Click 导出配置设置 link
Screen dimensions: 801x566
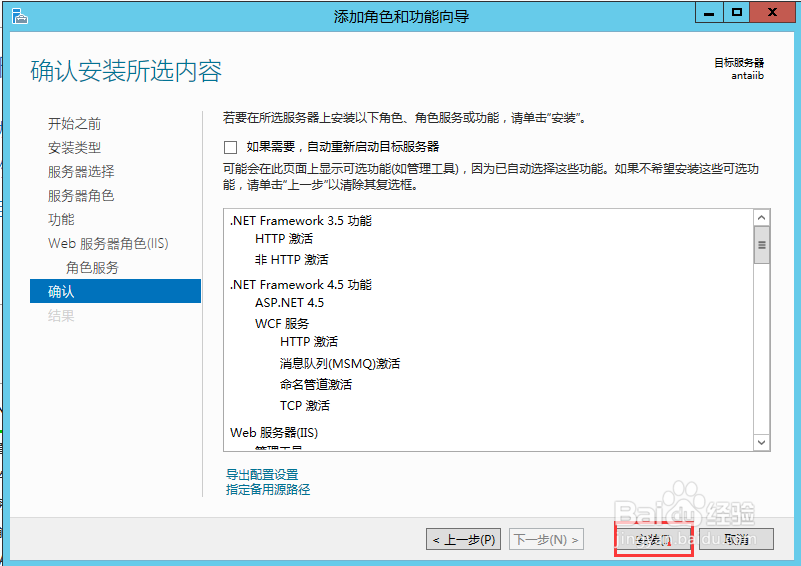[x=262, y=474]
